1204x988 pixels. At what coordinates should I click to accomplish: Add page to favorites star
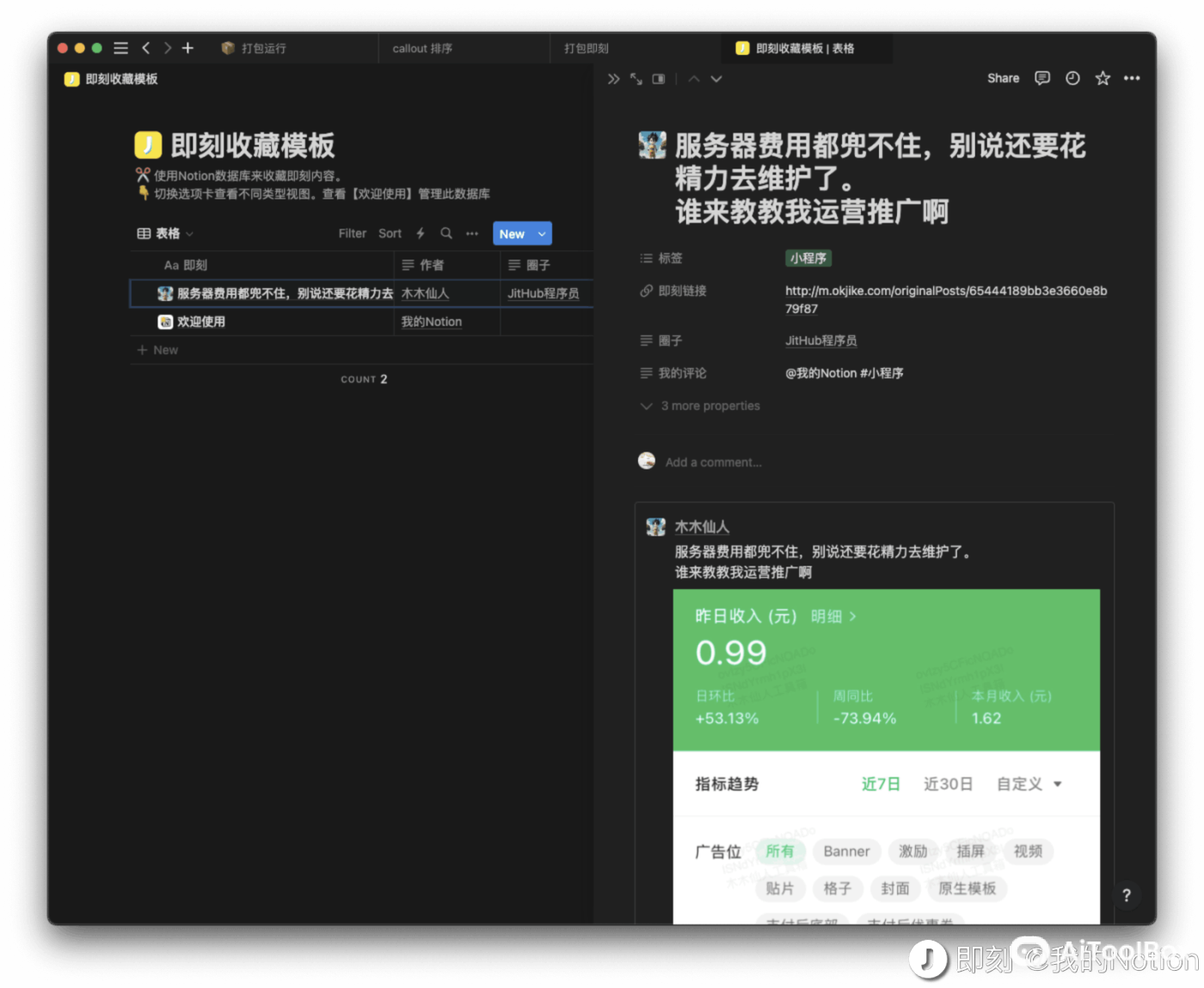click(x=1103, y=78)
